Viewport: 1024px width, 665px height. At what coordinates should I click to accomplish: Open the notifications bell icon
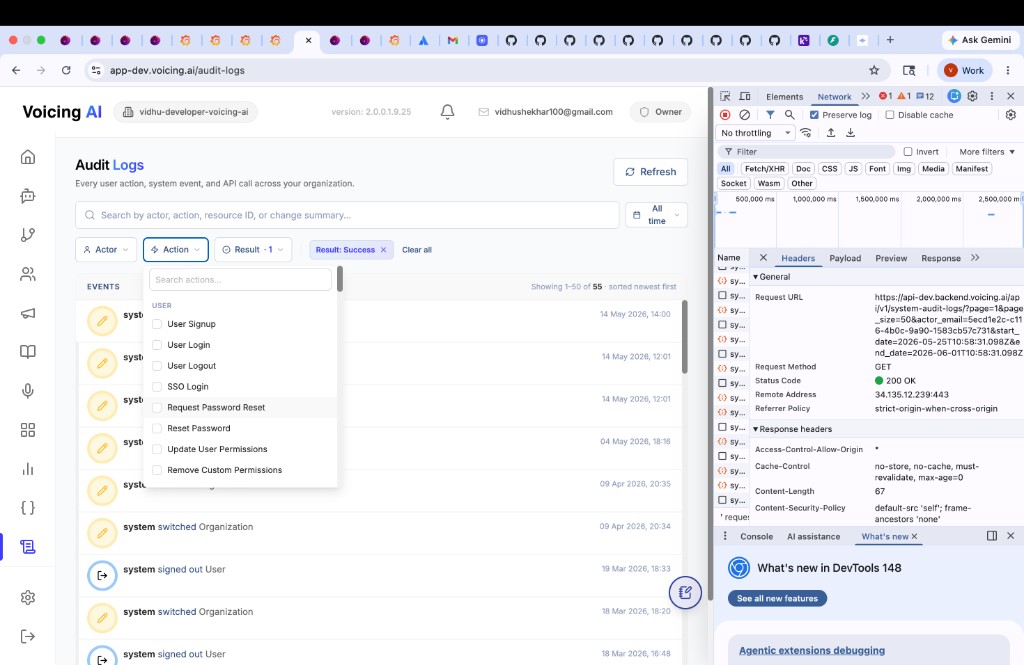pyautogui.click(x=447, y=112)
